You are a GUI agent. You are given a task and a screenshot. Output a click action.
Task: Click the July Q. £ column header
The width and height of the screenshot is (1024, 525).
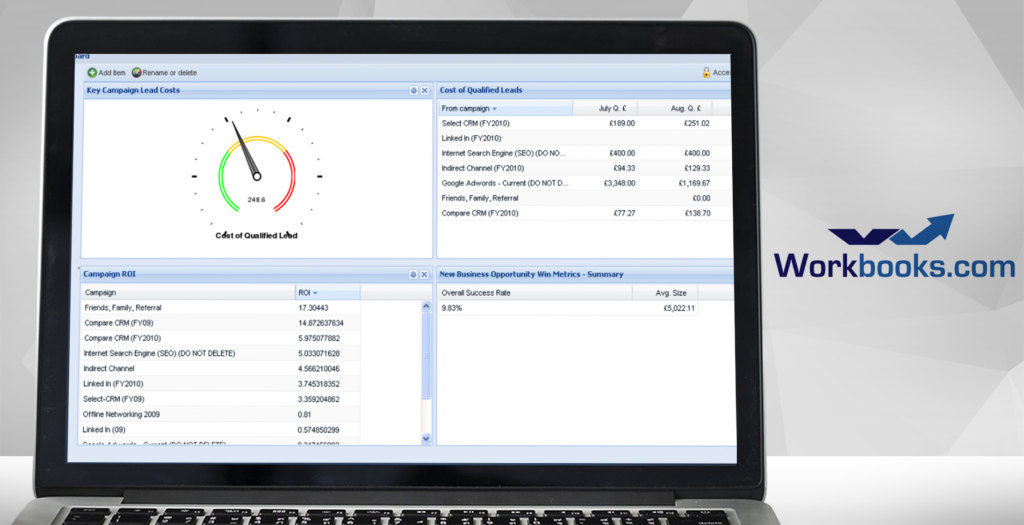point(605,108)
